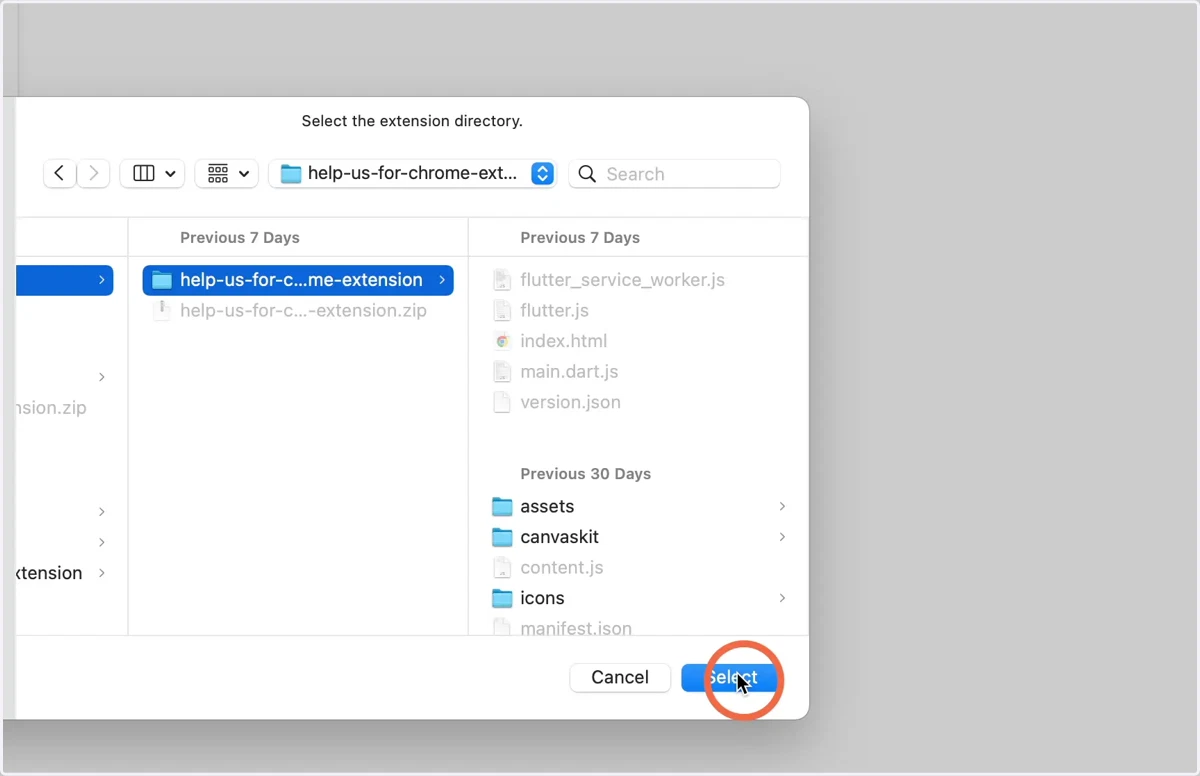Click the content.js file
The image size is (1200, 776).
pos(562,567)
